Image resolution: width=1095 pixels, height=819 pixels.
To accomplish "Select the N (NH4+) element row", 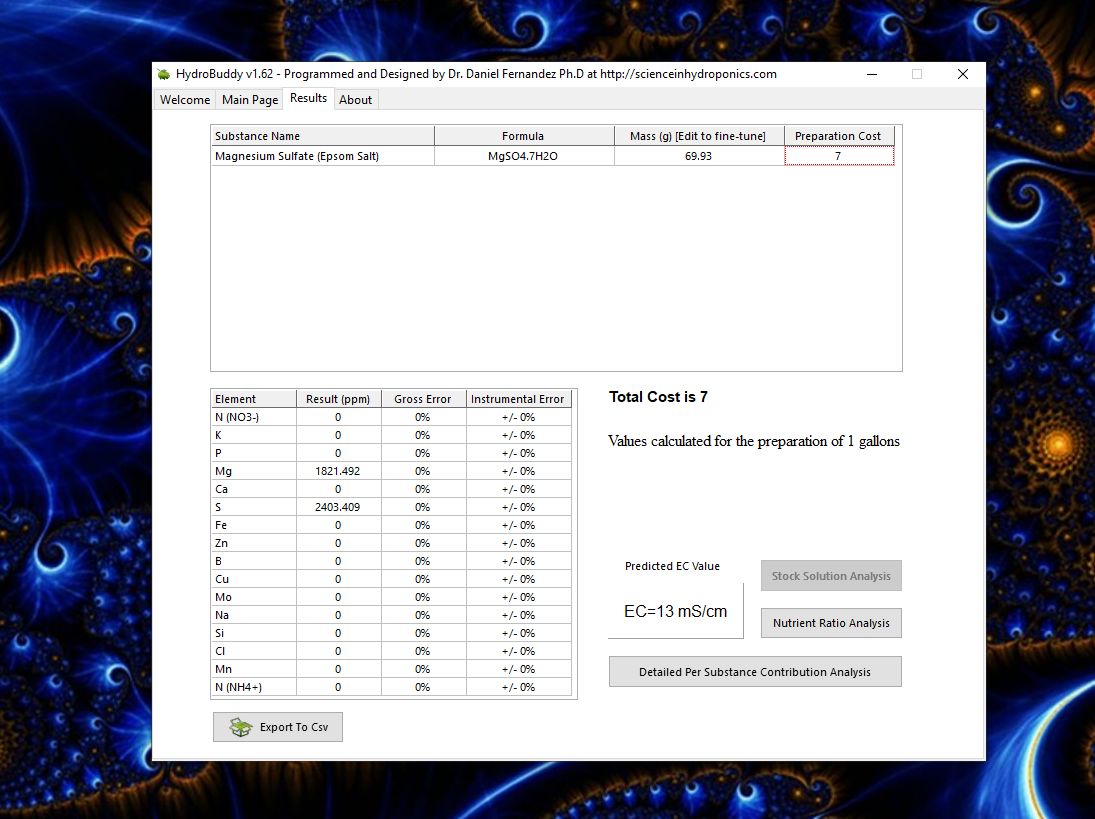I will pos(391,687).
